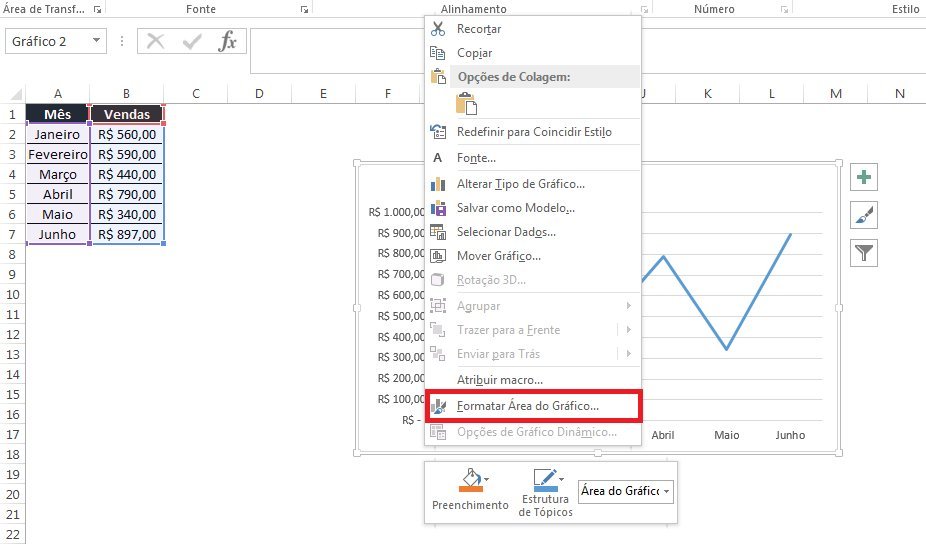Select Recortar in the context menu
The image size is (926, 544).
pyautogui.click(x=479, y=29)
